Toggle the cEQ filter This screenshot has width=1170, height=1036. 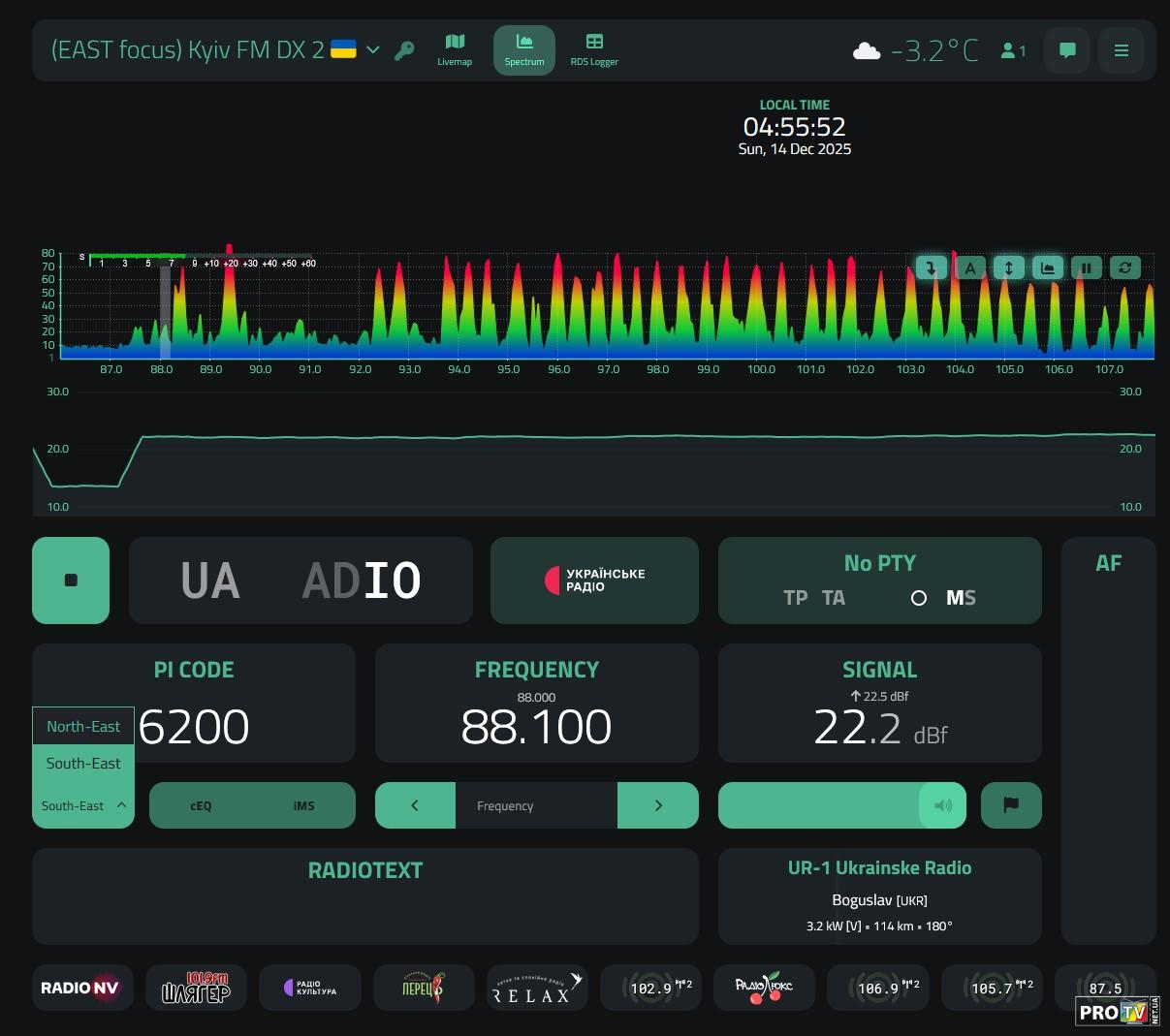(201, 805)
